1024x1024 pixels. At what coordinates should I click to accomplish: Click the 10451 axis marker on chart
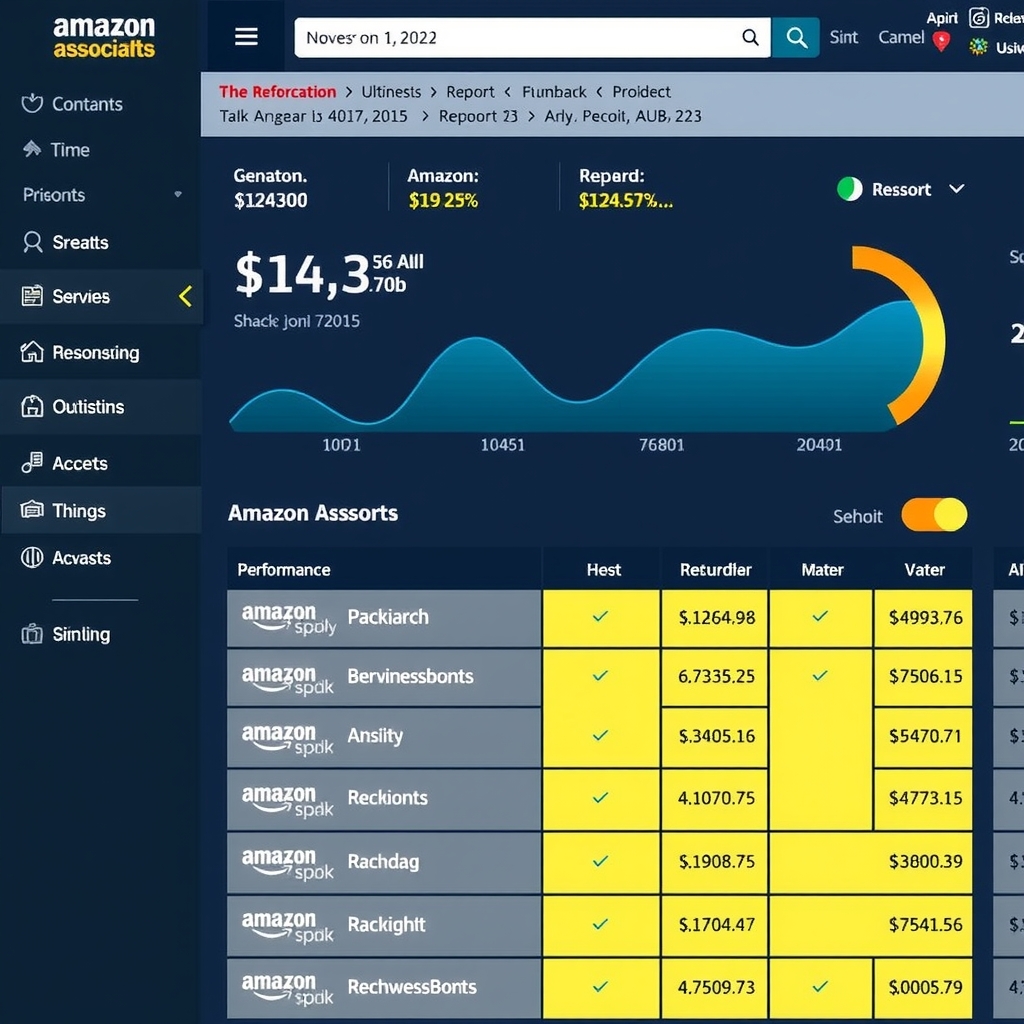[x=502, y=445]
